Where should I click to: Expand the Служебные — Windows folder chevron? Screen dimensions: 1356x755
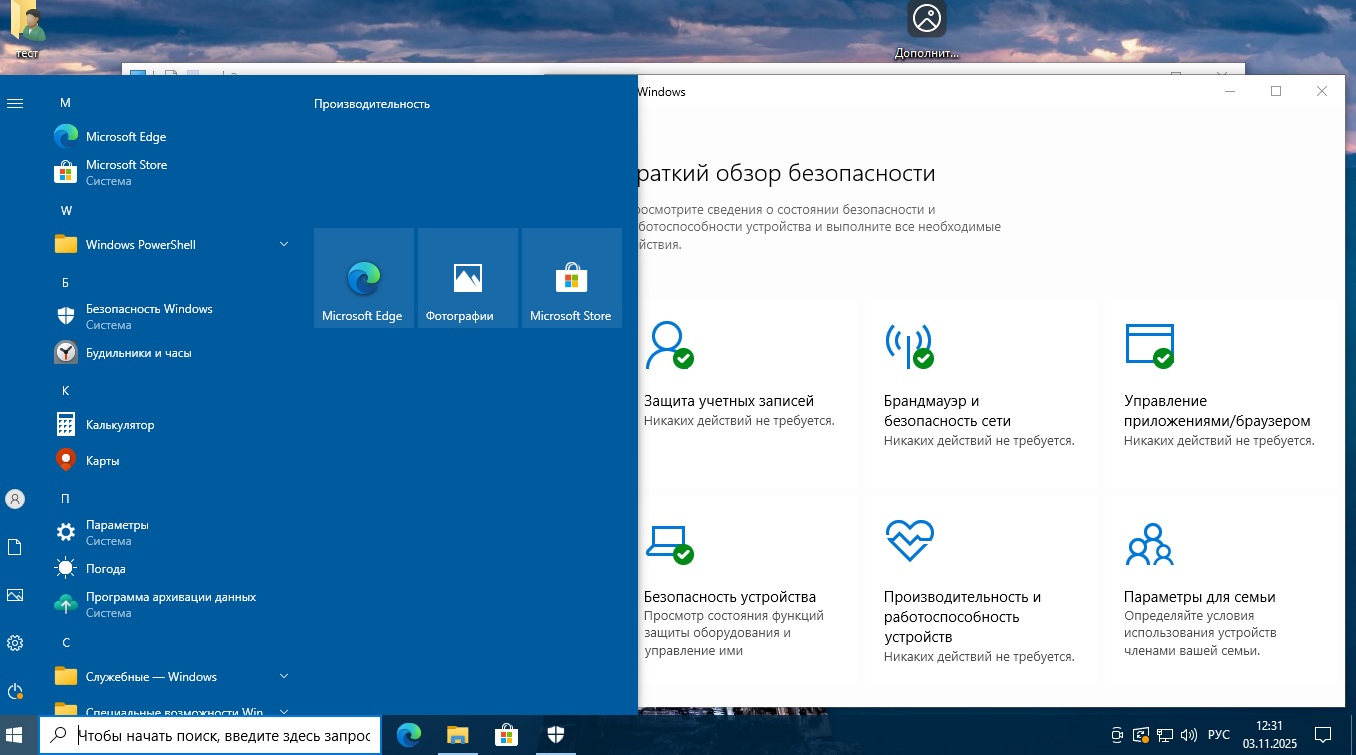coord(284,677)
